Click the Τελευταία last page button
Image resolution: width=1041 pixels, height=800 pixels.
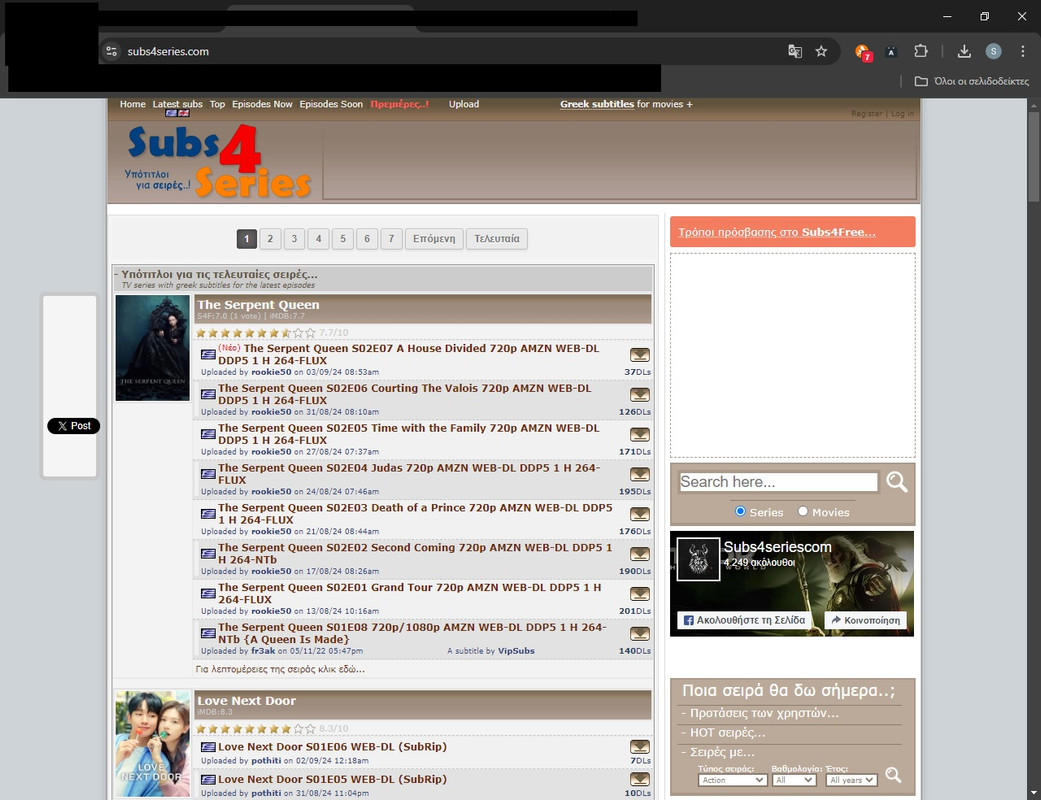pyautogui.click(x=497, y=239)
